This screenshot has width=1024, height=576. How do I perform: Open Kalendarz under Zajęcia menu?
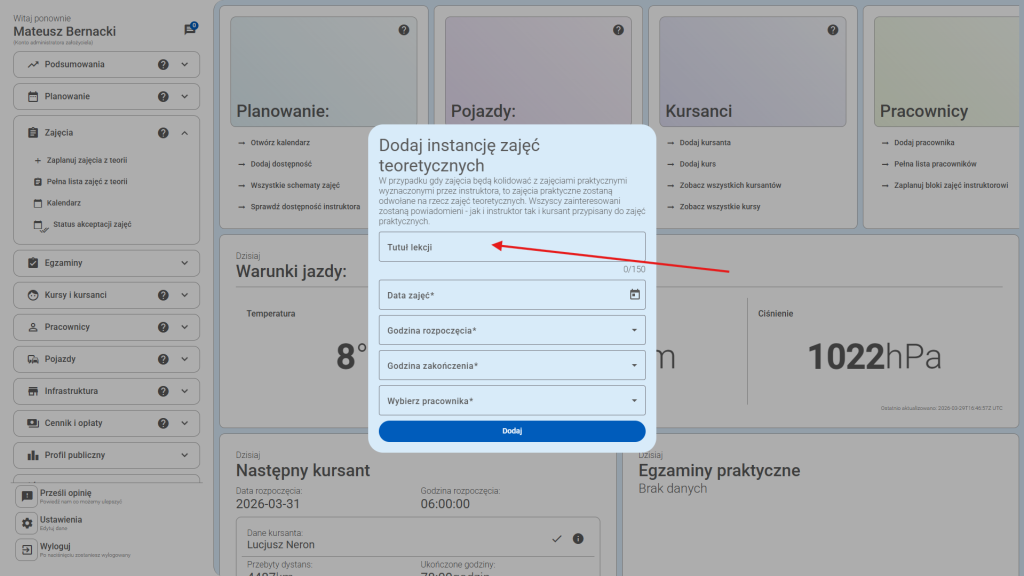click(63, 203)
